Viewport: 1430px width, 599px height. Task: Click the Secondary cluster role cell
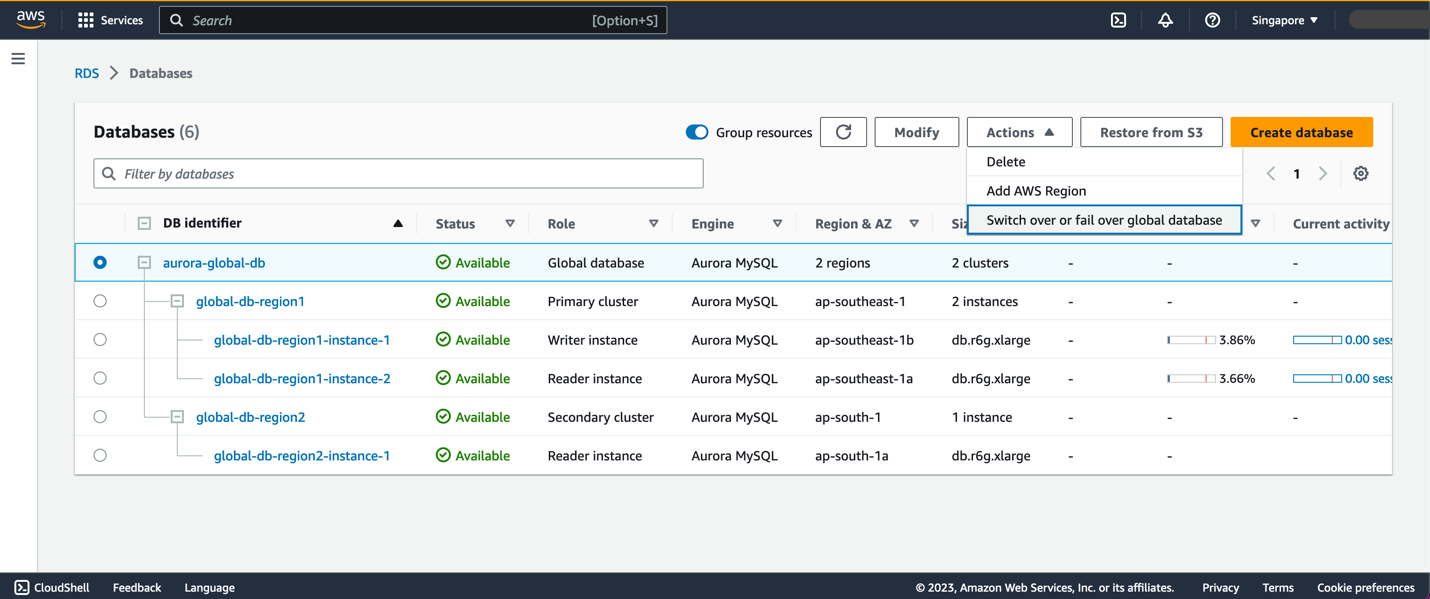click(600, 417)
